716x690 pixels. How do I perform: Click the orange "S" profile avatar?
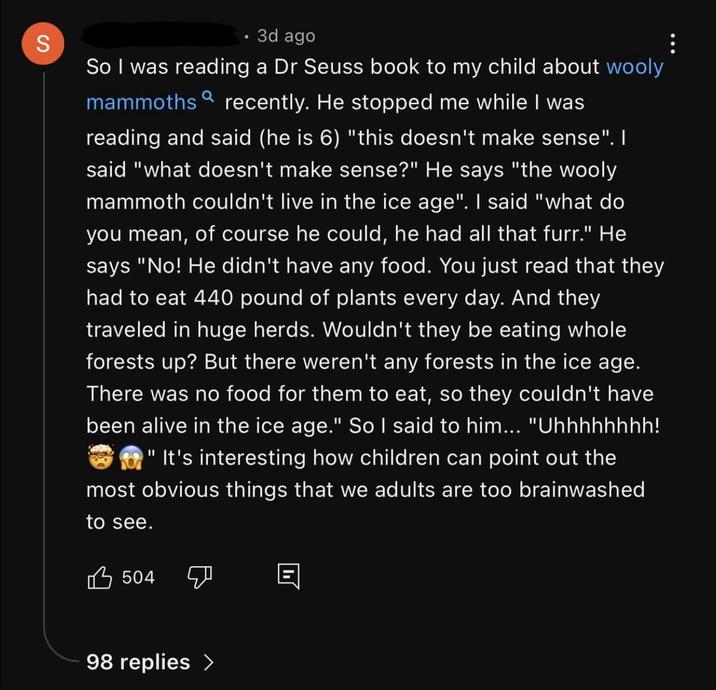click(x=42, y=43)
